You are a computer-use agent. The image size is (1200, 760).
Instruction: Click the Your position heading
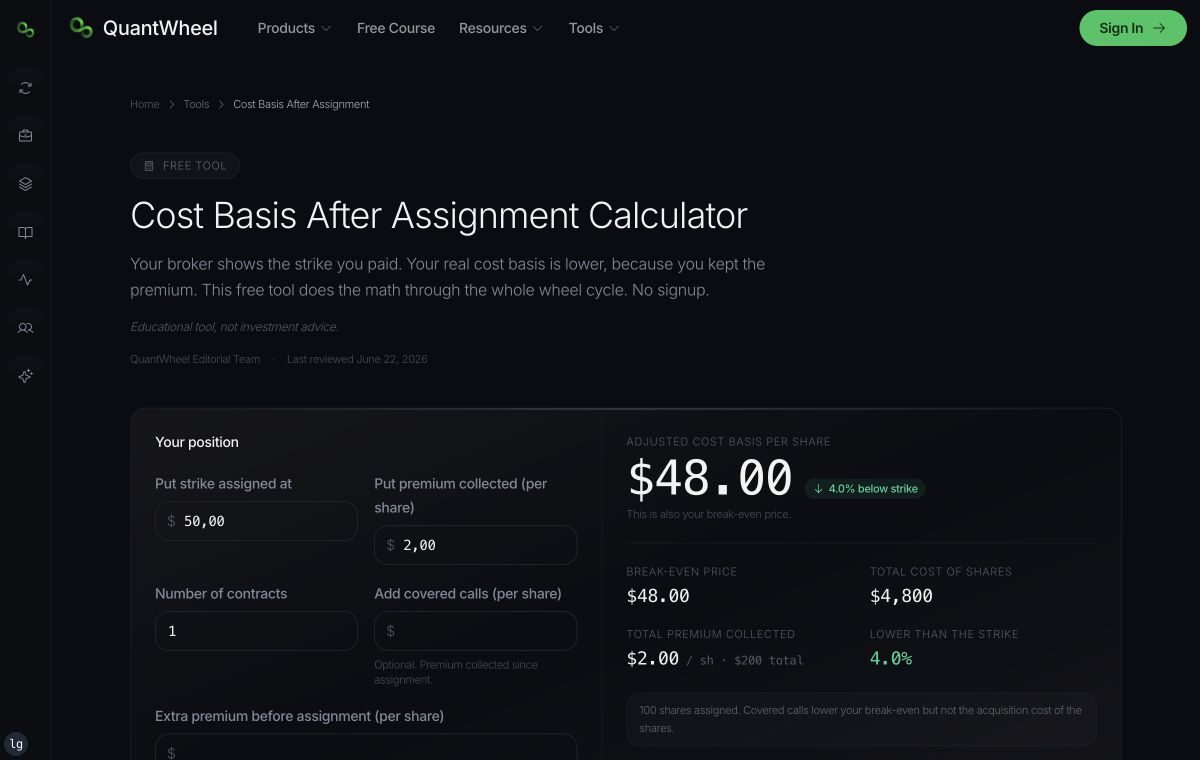pos(197,442)
